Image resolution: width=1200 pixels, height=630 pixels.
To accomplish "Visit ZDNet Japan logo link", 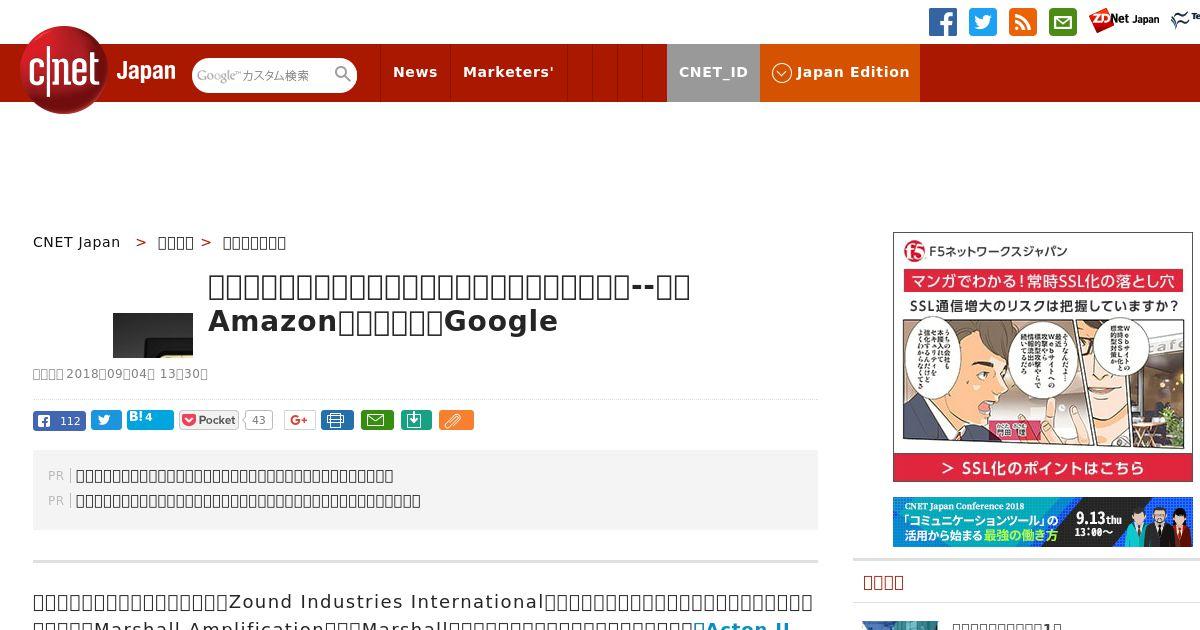I will click(1125, 20).
